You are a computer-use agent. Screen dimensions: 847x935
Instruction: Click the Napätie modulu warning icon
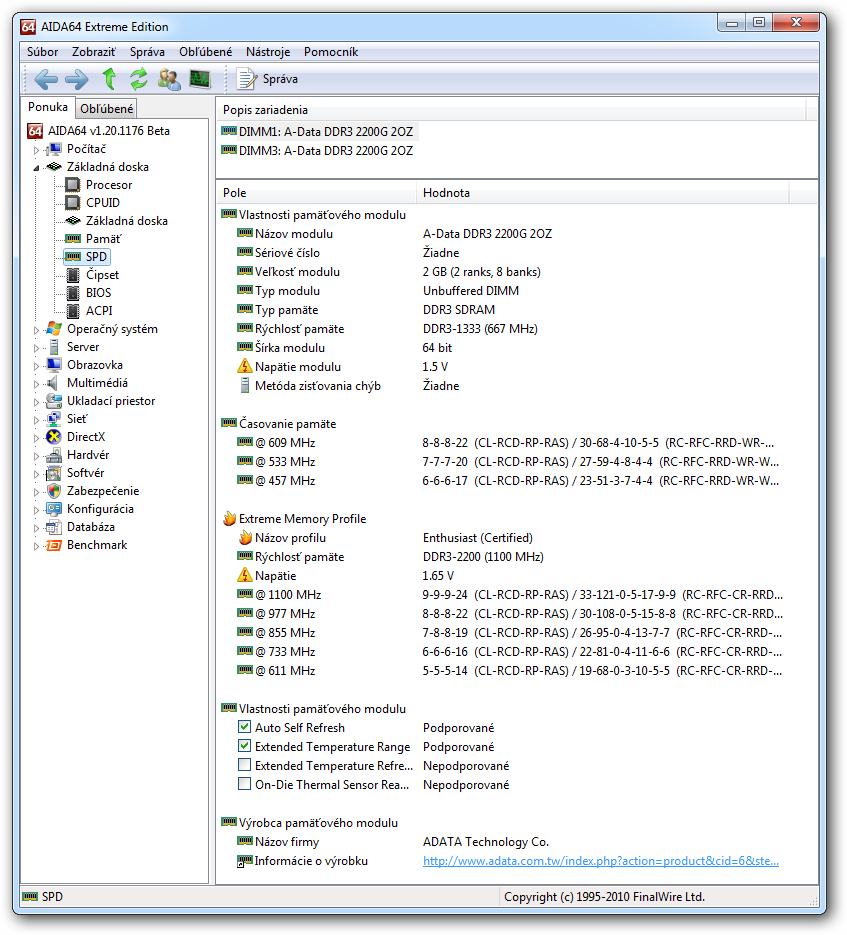pos(245,366)
